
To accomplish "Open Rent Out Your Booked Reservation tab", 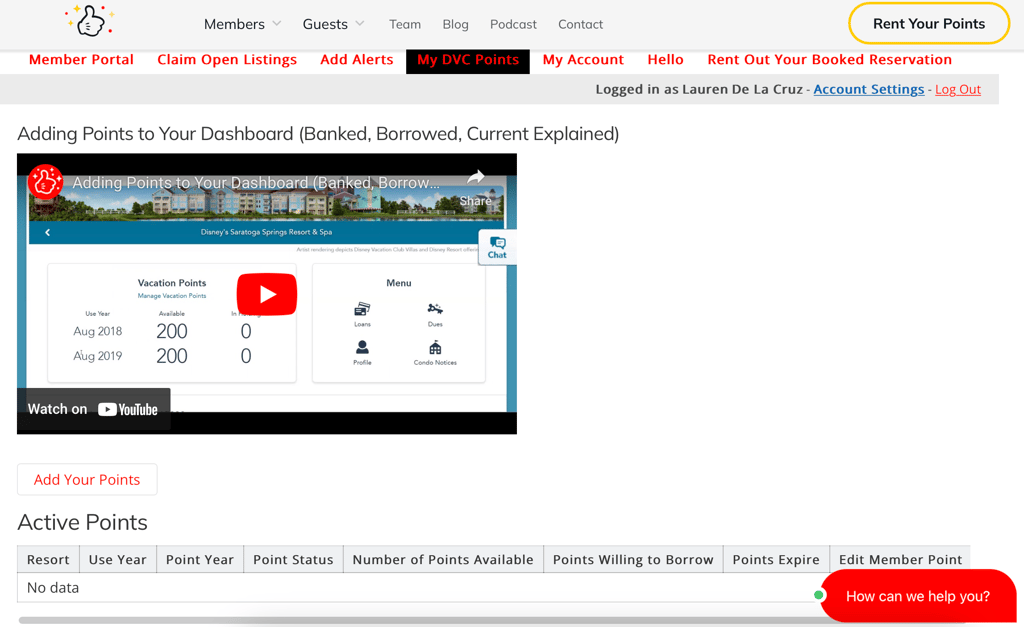I will point(829,59).
